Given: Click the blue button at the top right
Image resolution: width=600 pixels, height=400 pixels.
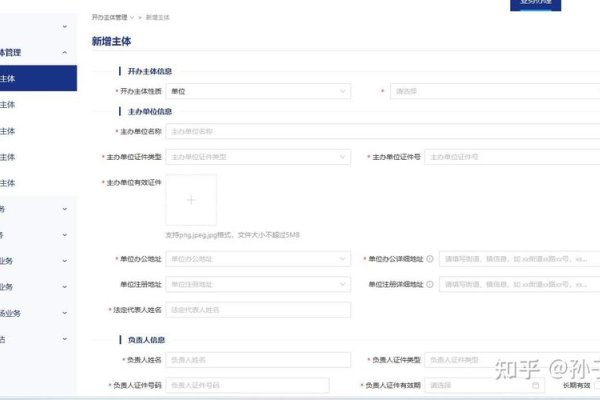Looking at the screenshot, I should pos(535,5).
